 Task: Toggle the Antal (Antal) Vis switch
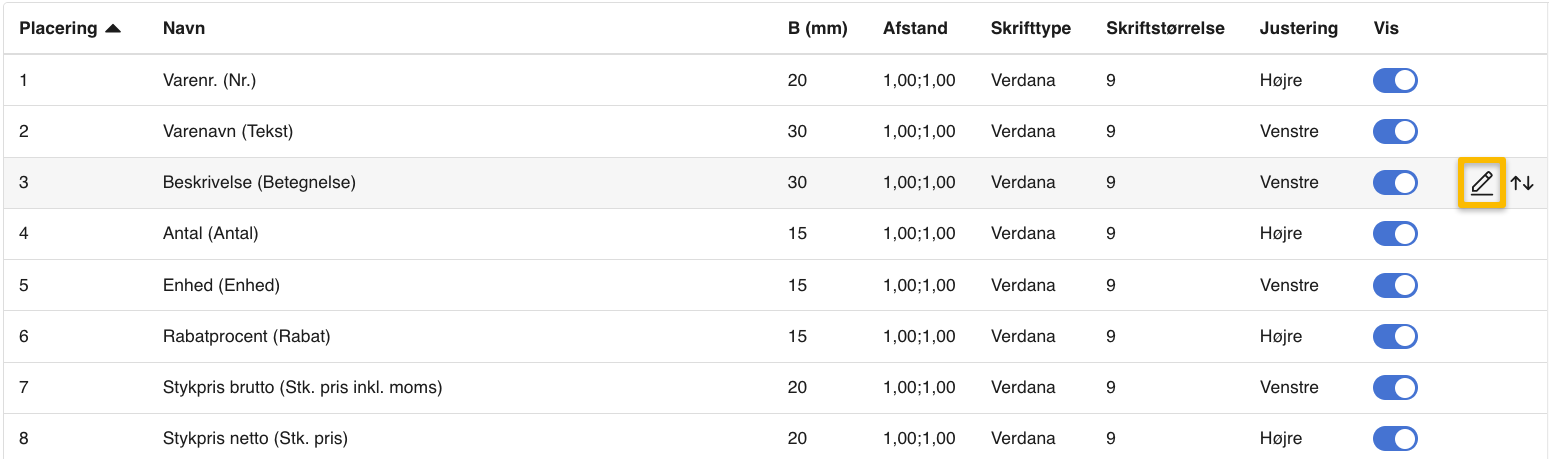point(1395,233)
